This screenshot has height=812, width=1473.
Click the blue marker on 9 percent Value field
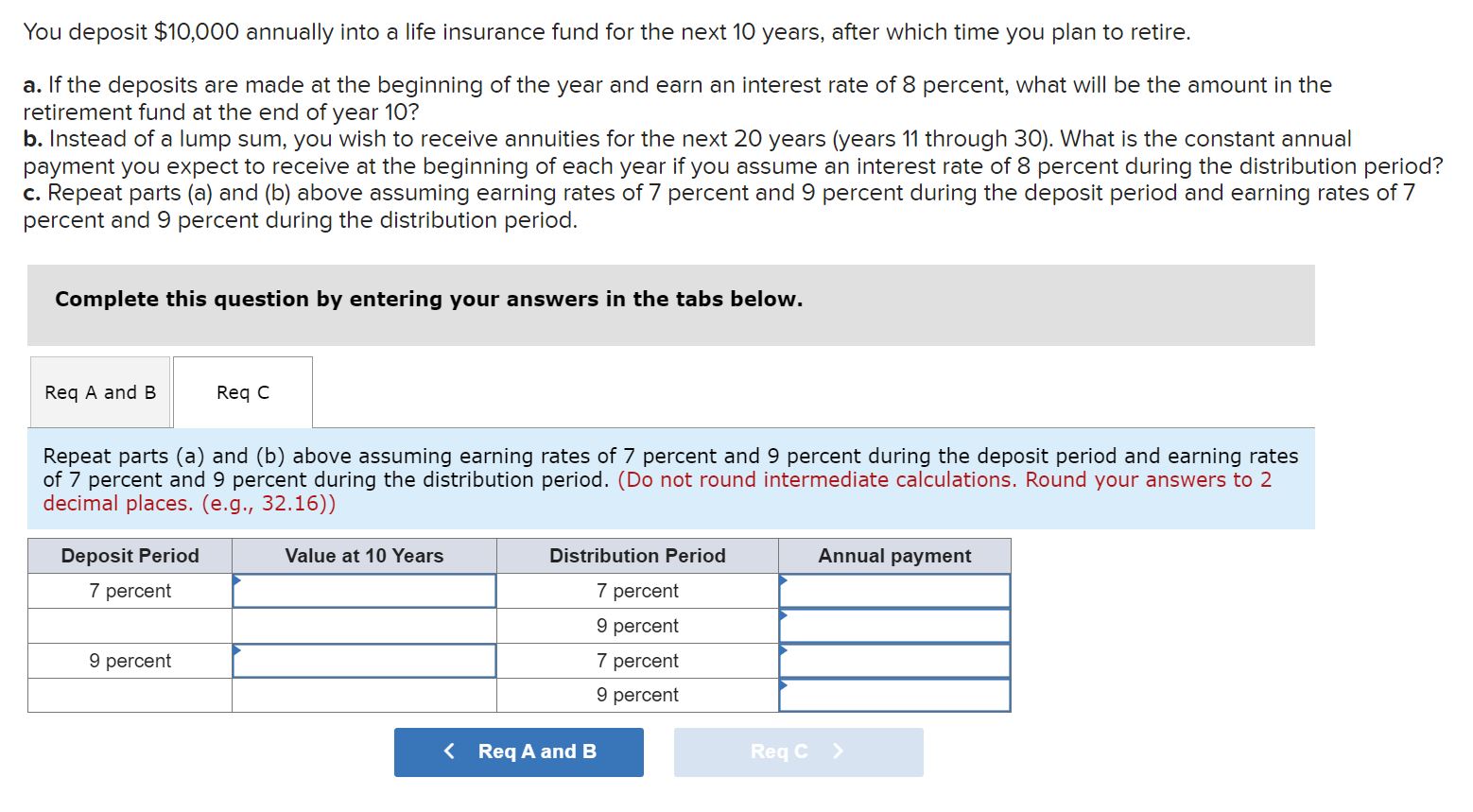tap(237, 648)
